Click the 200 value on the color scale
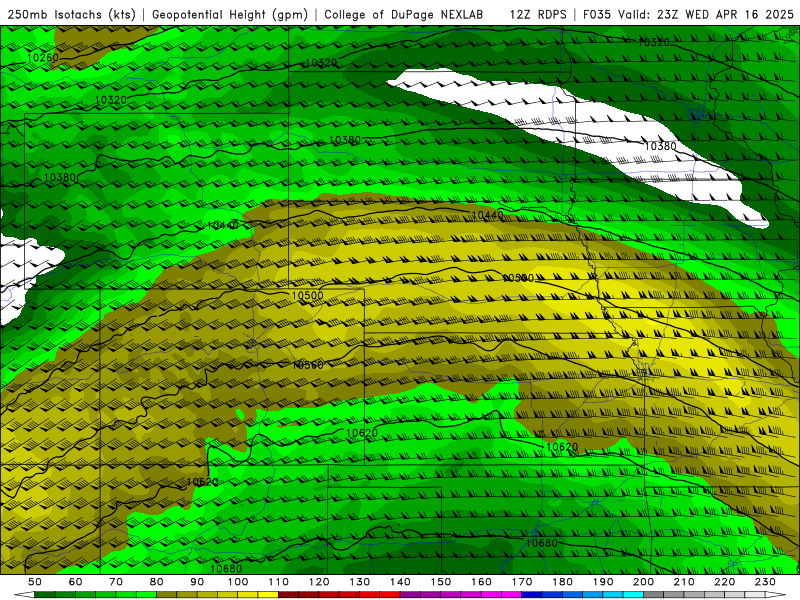The image size is (800, 600). pos(643,582)
